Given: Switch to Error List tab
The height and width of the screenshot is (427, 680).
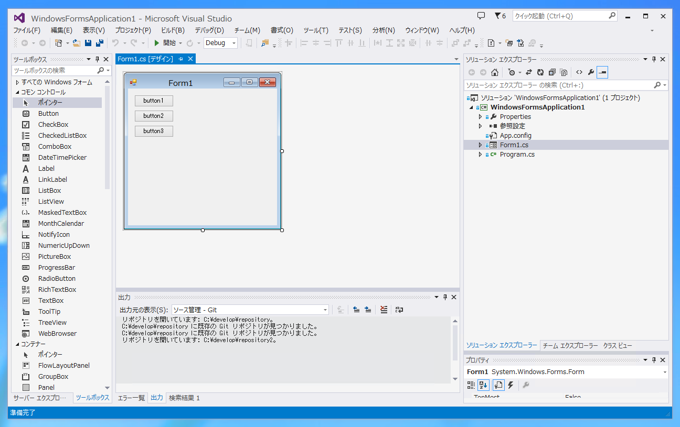Looking at the screenshot, I should (x=131, y=398).
